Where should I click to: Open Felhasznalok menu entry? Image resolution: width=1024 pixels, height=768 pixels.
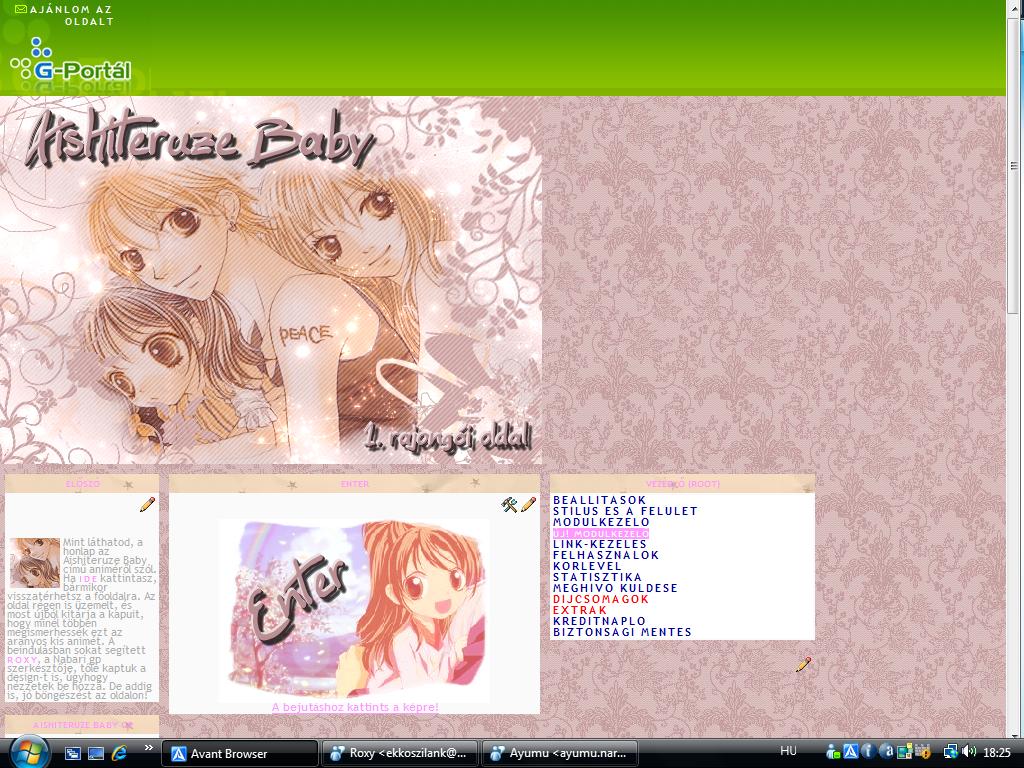point(607,555)
